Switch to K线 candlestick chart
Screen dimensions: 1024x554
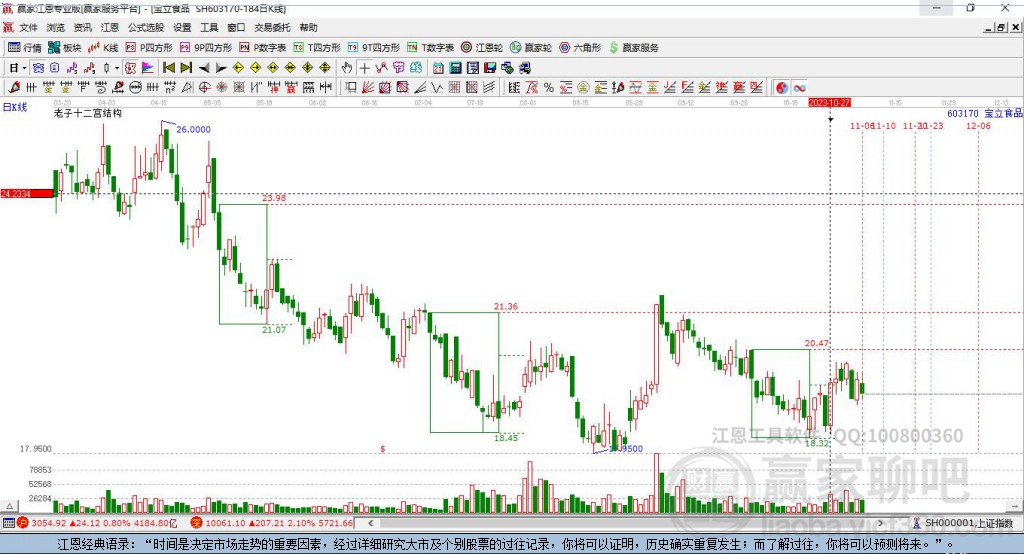coord(103,48)
